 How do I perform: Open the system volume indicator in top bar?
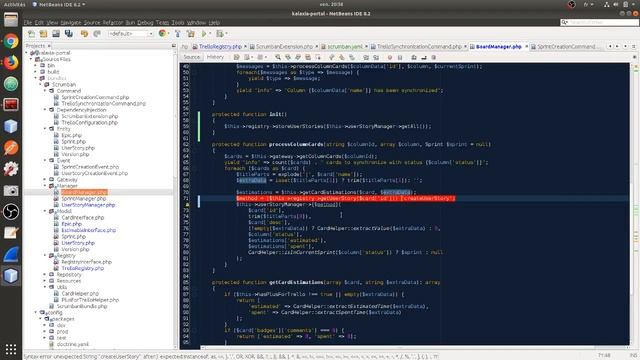[616, 4]
